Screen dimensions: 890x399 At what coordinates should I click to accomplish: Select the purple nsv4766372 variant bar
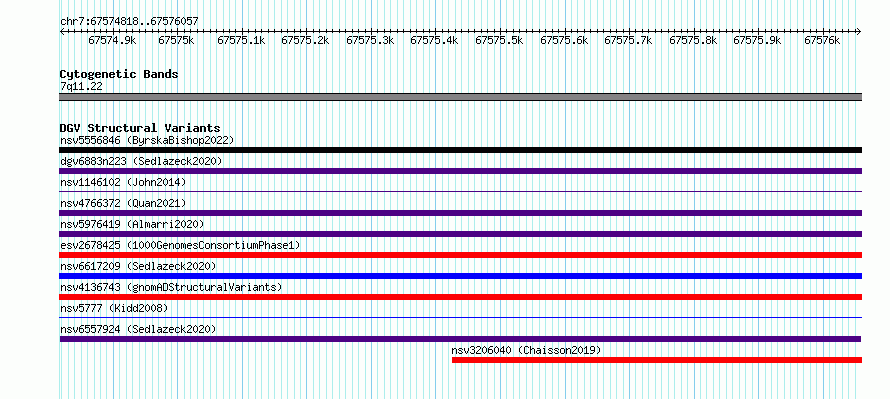460,213
